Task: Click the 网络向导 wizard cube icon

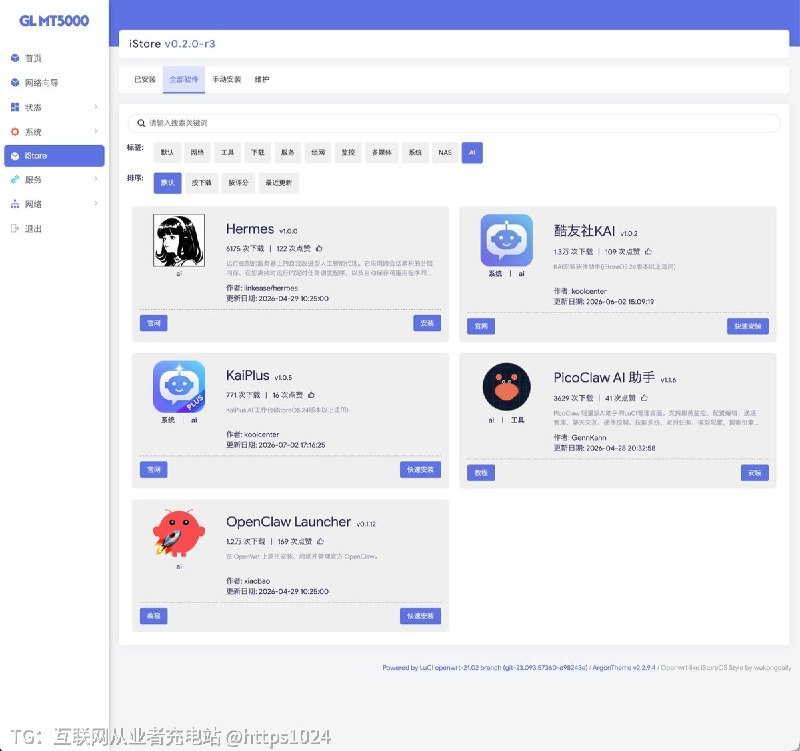Action: tap(15, 83)
